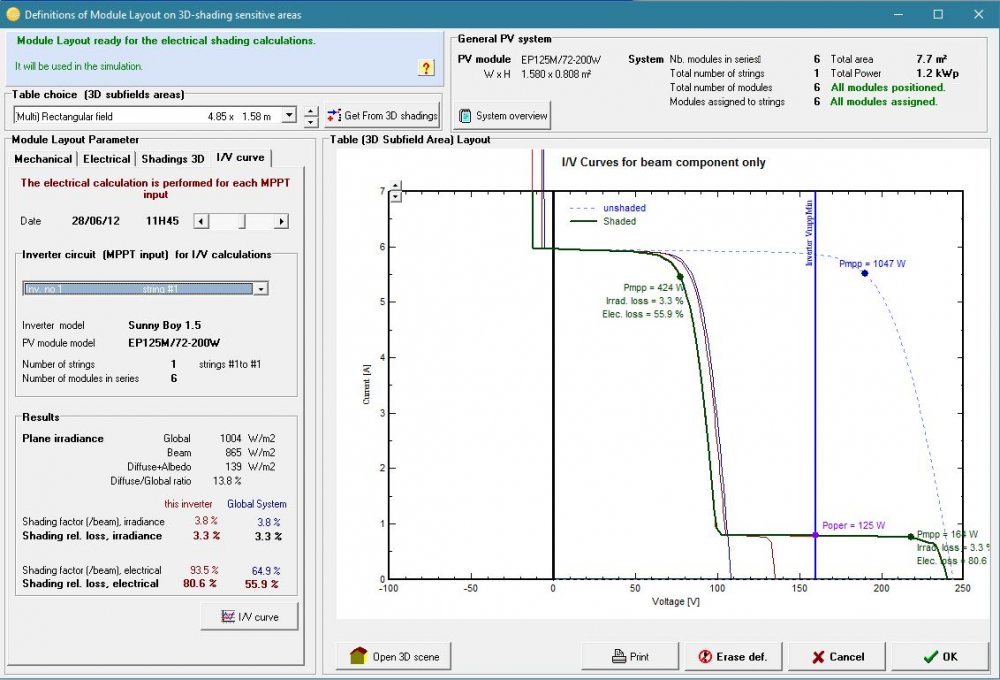Switch to the Electrical tab
The width and height of the screenshot is (1000, 680).
[x=107, y=159]
